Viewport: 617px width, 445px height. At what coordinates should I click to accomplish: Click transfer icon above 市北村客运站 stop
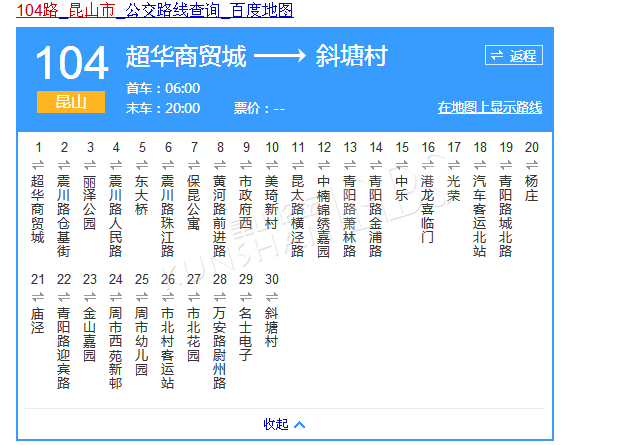tap(168, 297)
